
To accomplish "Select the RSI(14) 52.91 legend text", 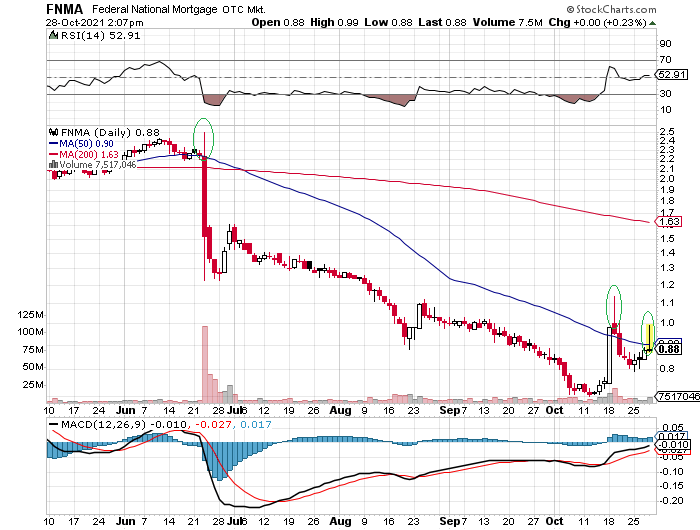I will [100, 35].
